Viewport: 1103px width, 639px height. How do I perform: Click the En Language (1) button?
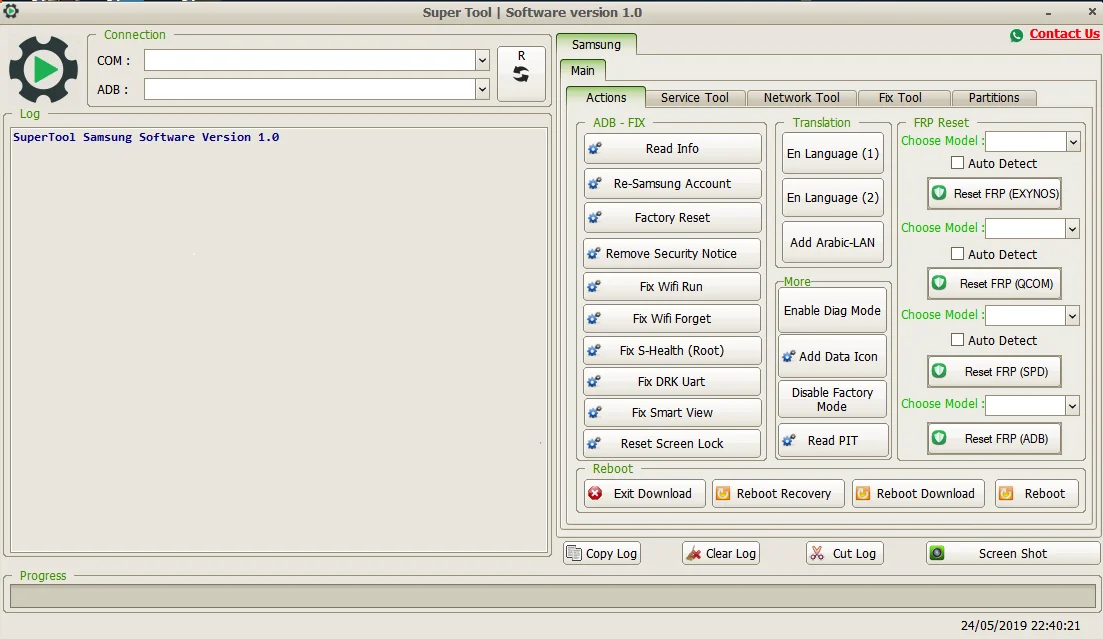pos(832,153)
